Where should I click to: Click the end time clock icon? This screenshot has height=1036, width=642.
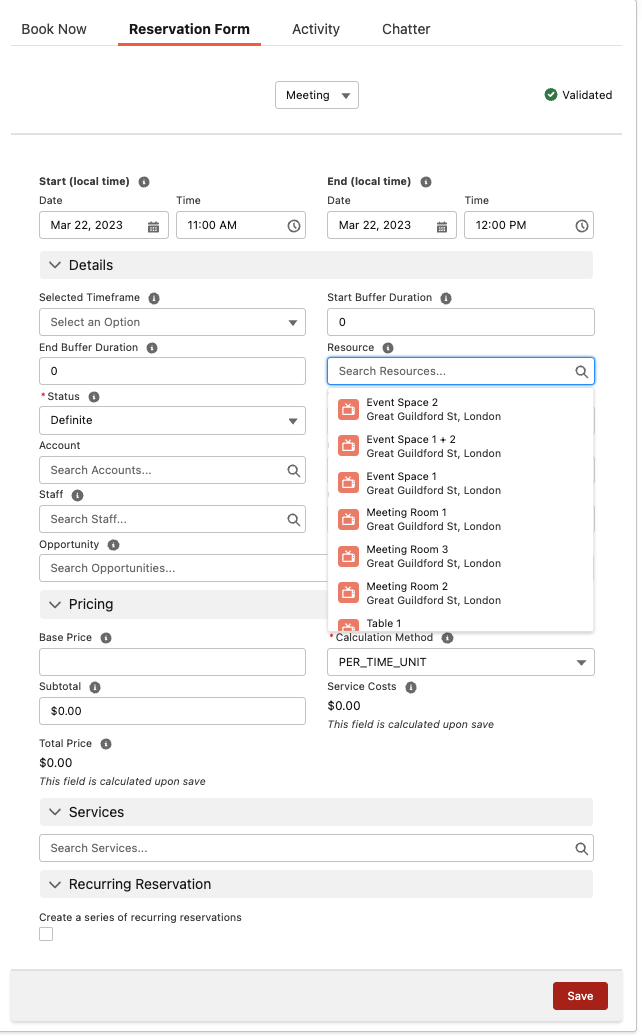(581, 226)
